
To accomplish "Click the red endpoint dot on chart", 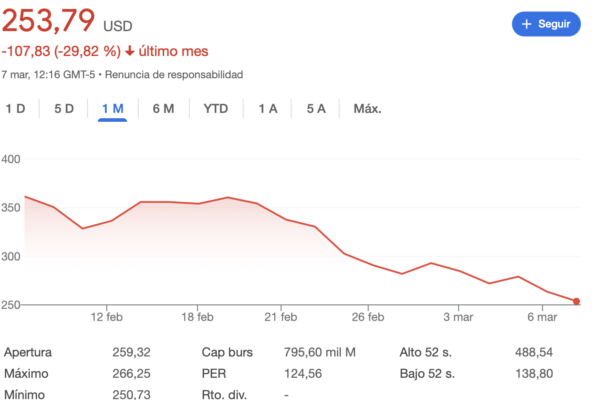I will (x=576, y=302).
